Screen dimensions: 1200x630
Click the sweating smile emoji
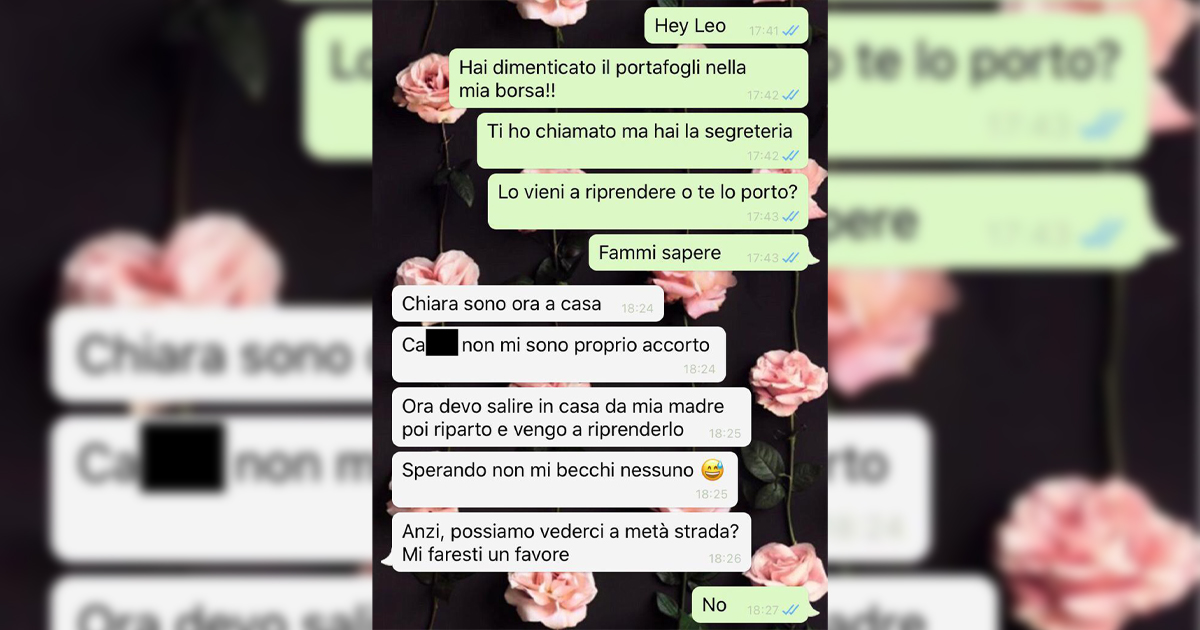coord(712,469)
